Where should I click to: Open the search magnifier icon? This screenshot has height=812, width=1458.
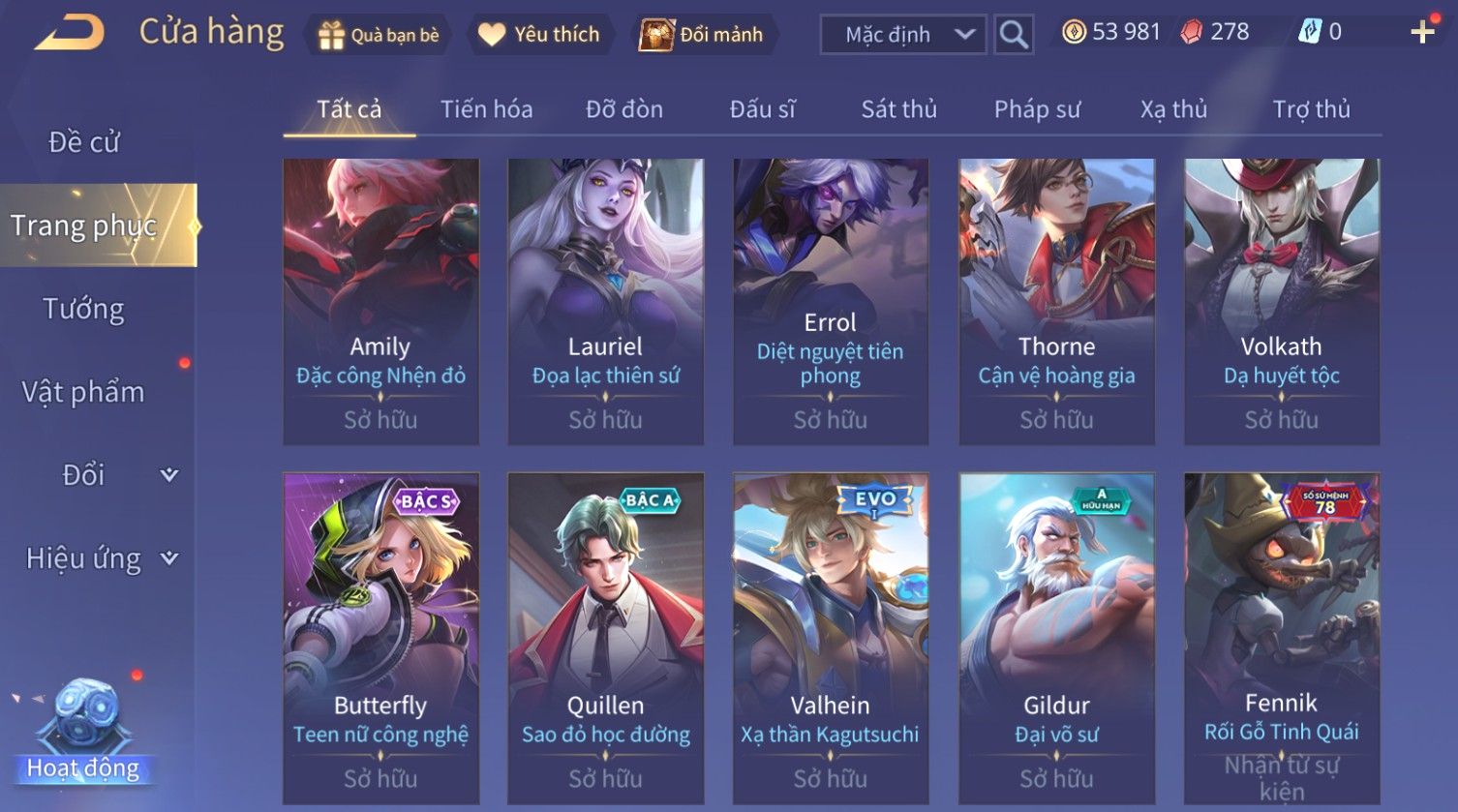(1014, 35)
